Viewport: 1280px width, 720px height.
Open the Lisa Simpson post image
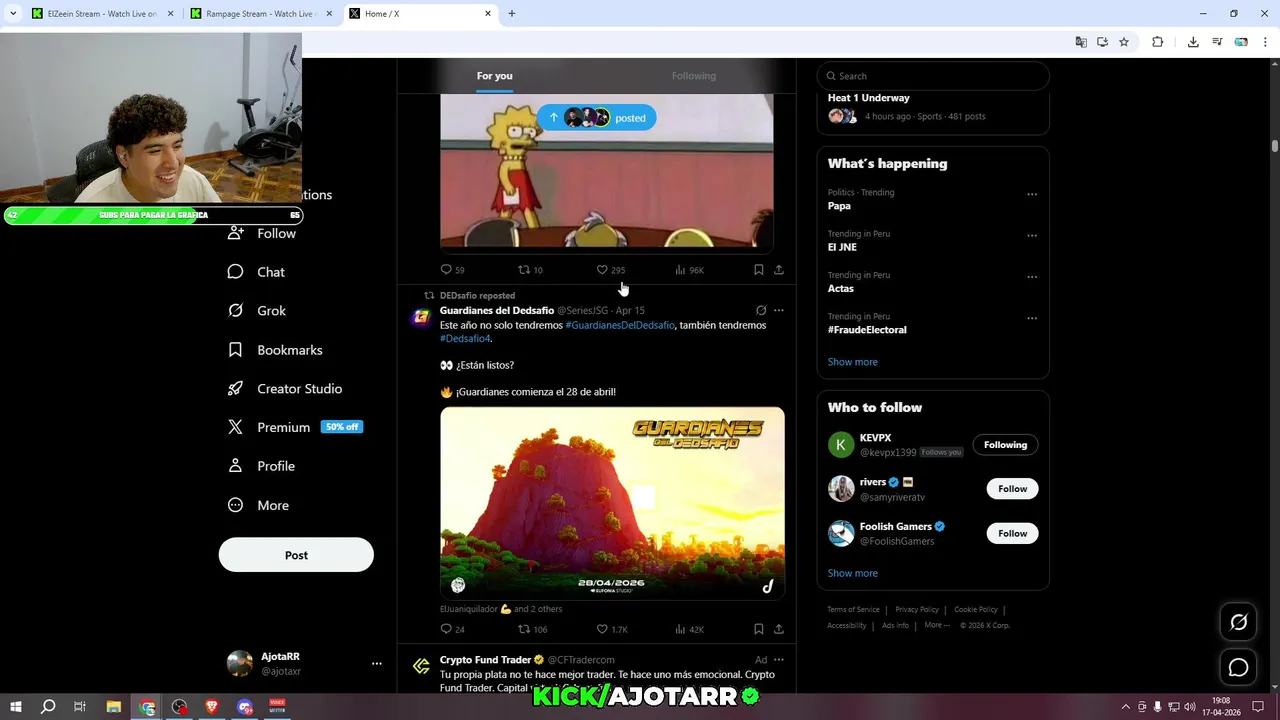[607, 172]
